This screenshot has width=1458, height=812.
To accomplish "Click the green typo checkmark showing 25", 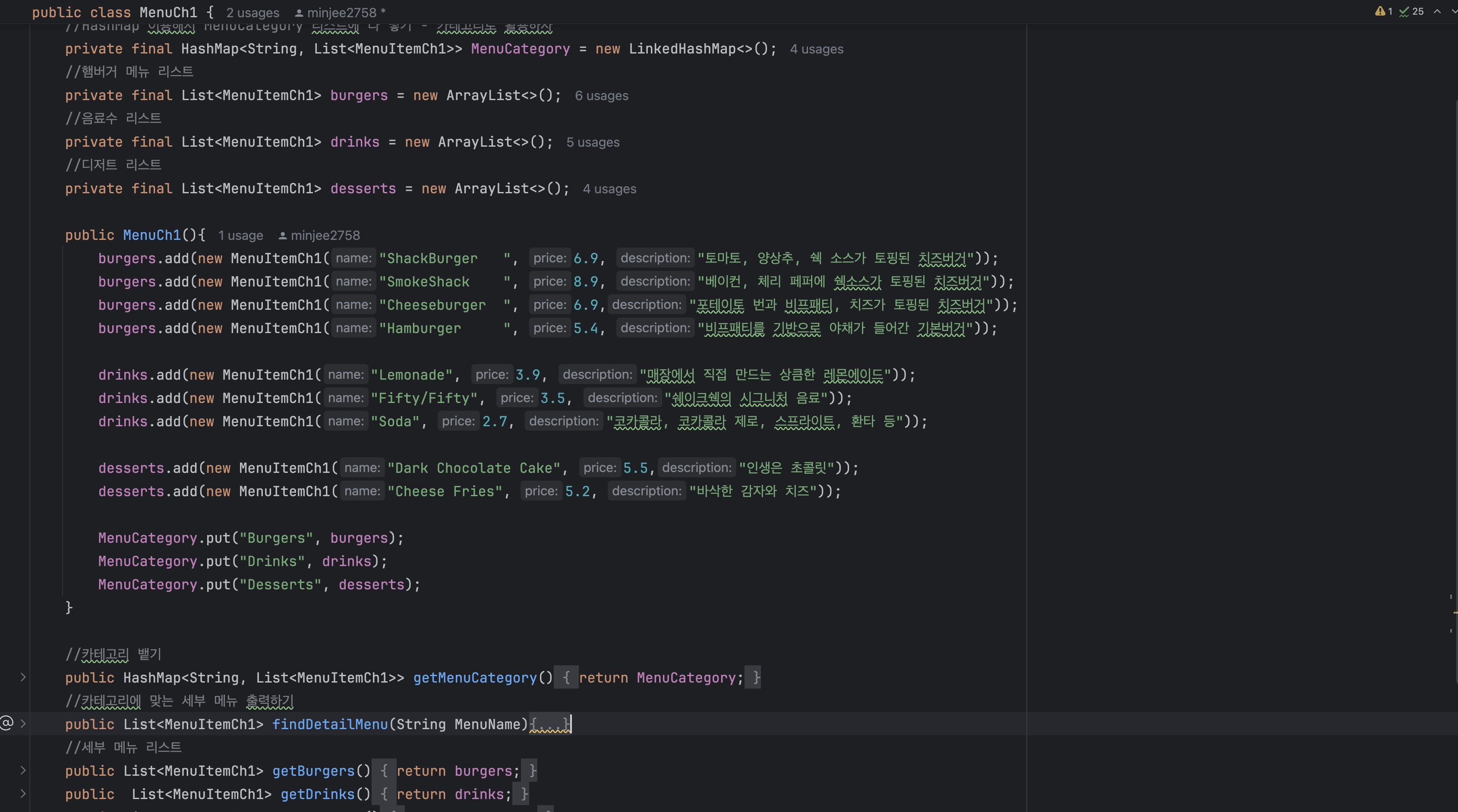I will [x=1405, y=11].
